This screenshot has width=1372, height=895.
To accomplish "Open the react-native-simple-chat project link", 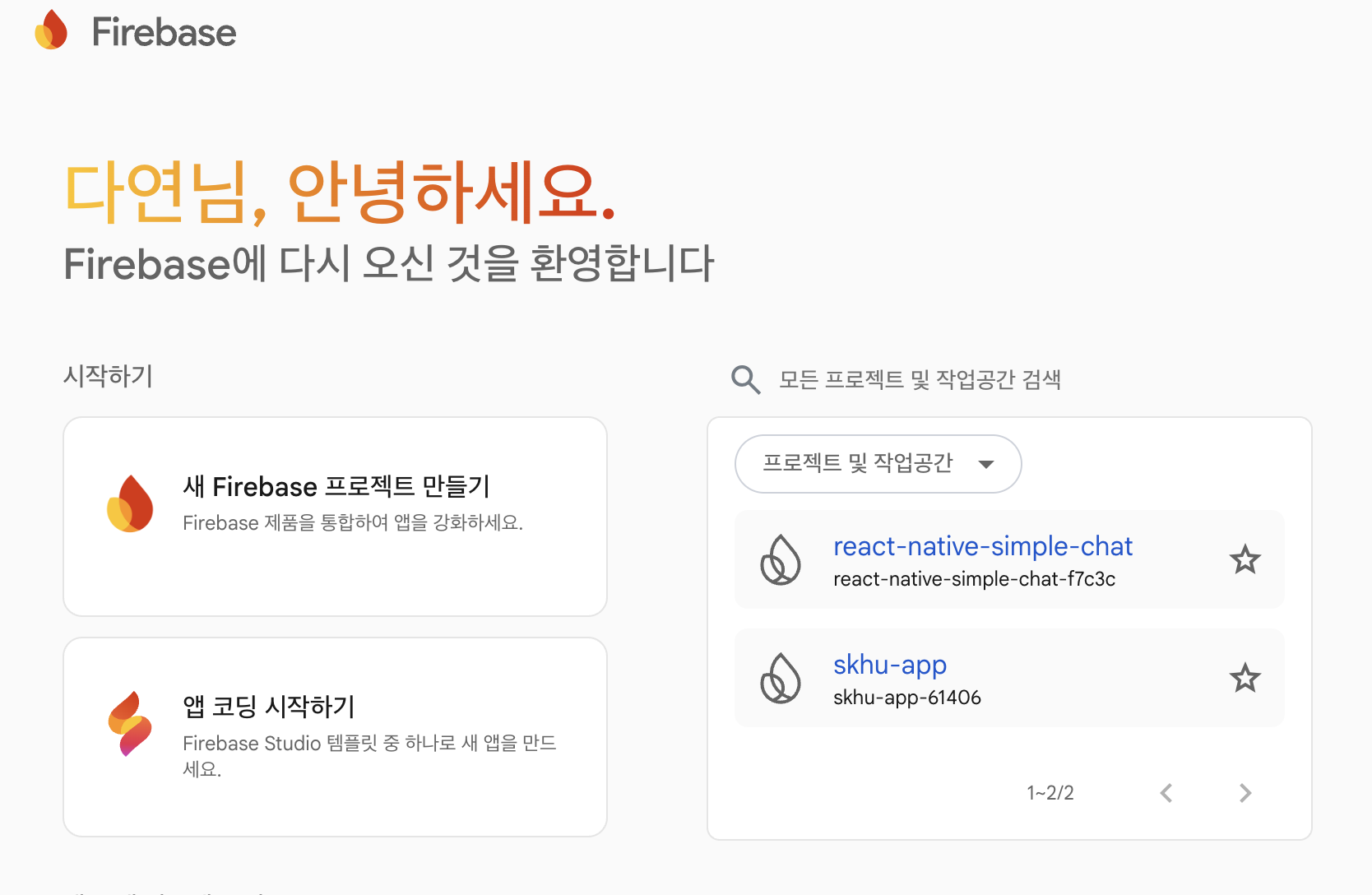I will [x=982, y=546].
